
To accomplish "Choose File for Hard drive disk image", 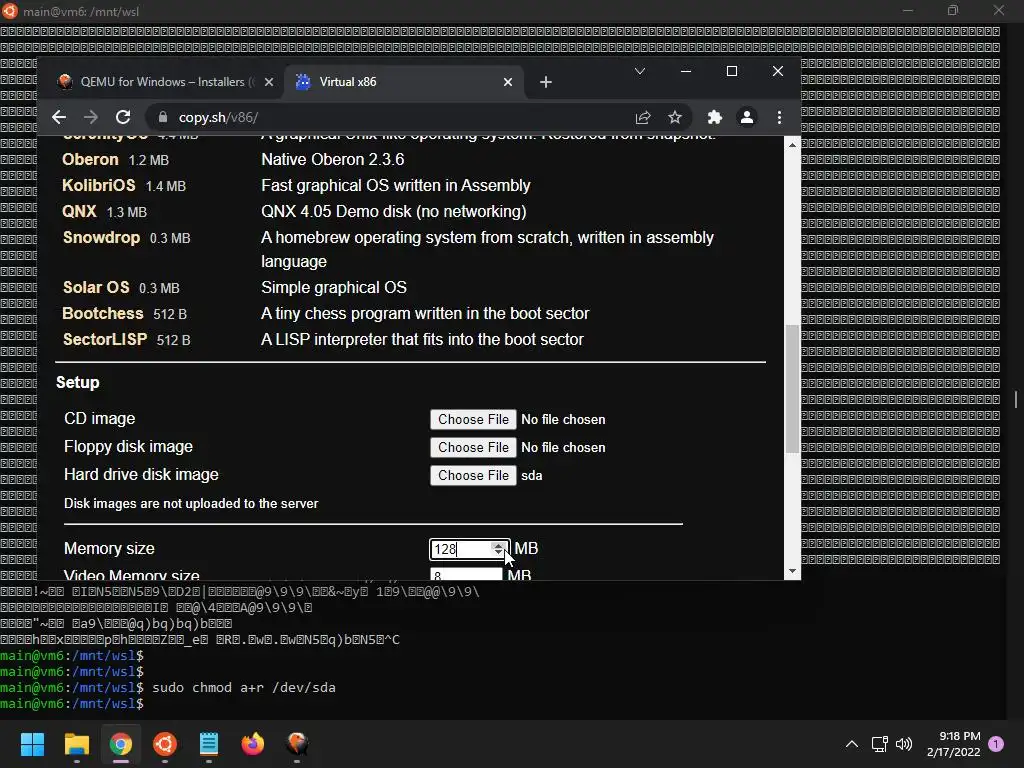I will (473, 475).
